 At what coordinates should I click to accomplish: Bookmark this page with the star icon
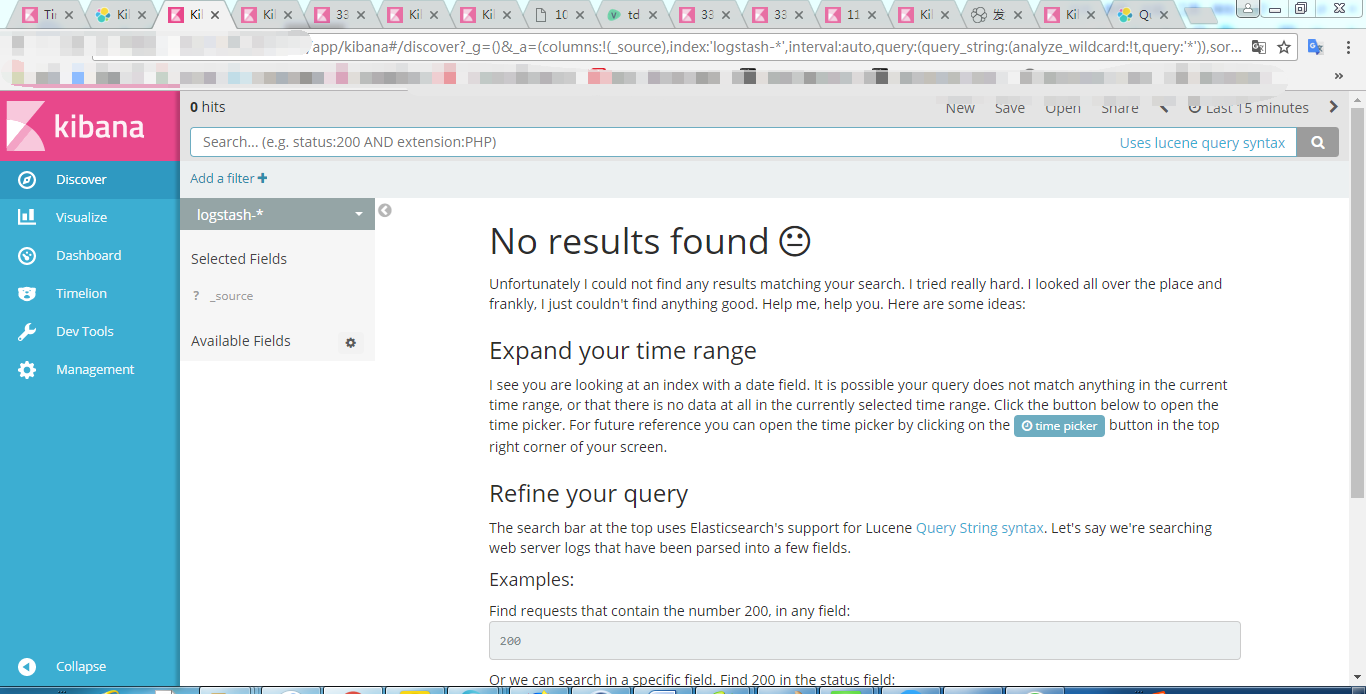pyautogui.click(x=1284, y=47)
